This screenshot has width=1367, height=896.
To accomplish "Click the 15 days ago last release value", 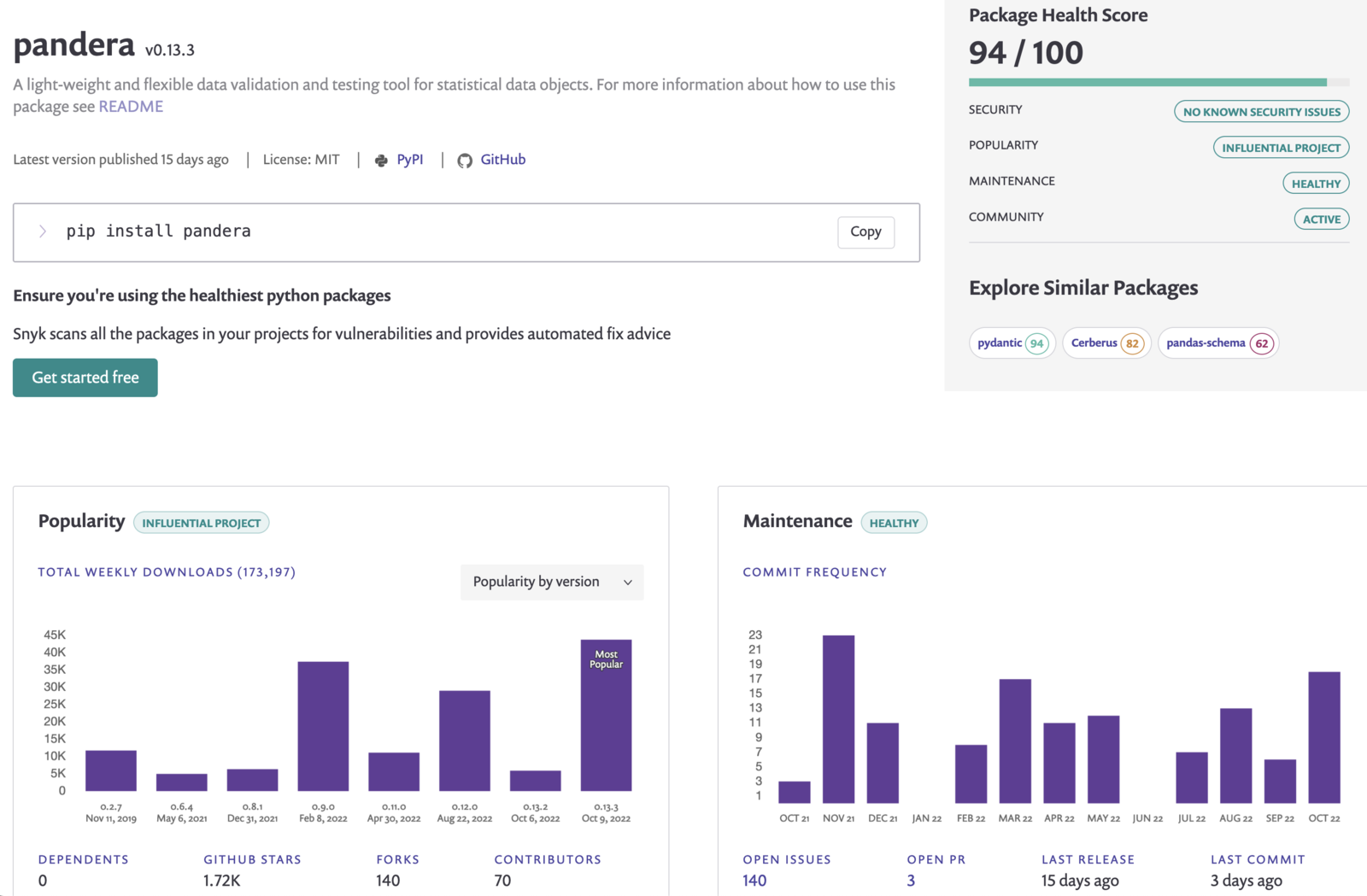I will coord(1080,881).
